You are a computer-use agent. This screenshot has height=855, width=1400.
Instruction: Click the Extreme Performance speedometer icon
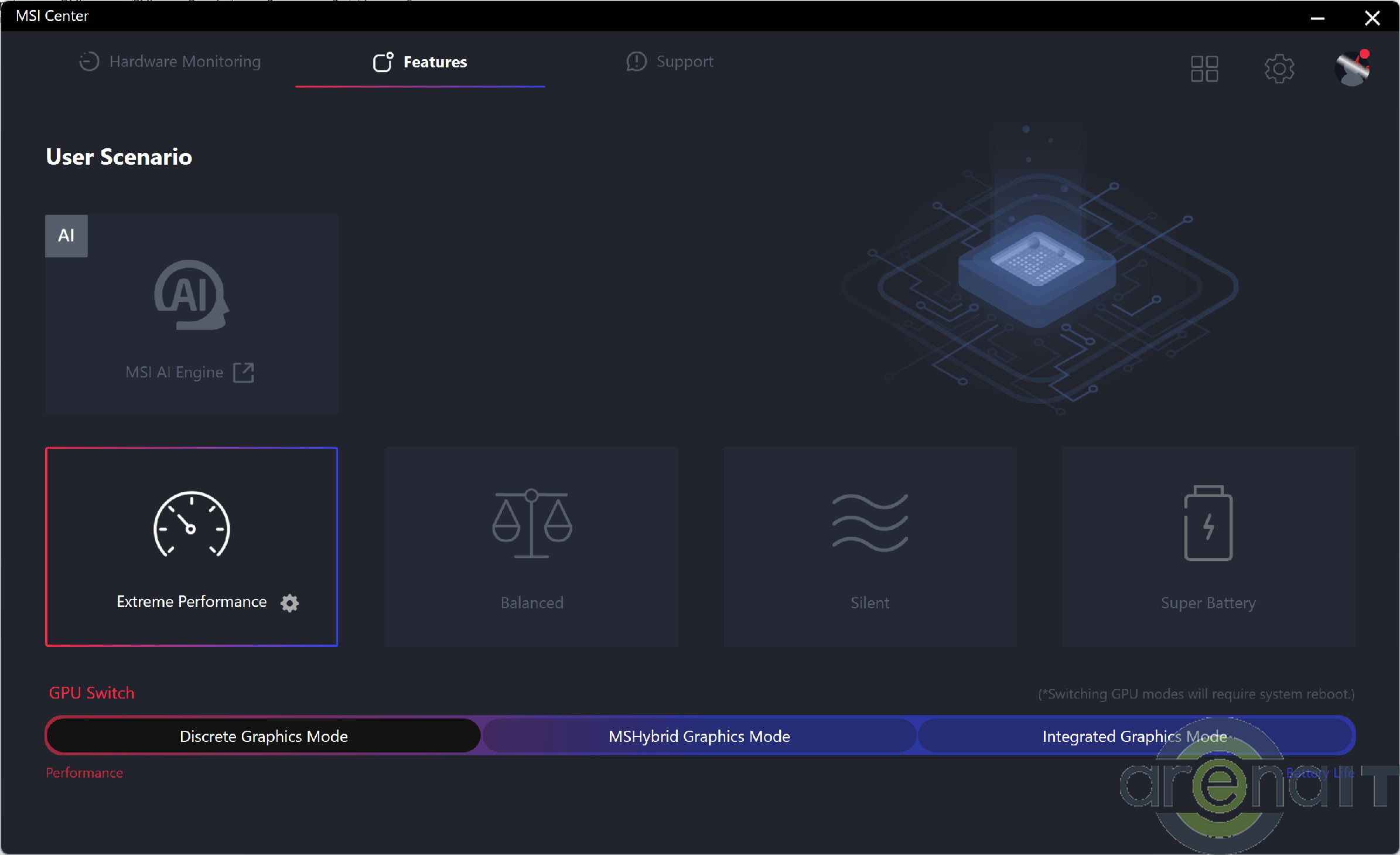pos(192,524)
